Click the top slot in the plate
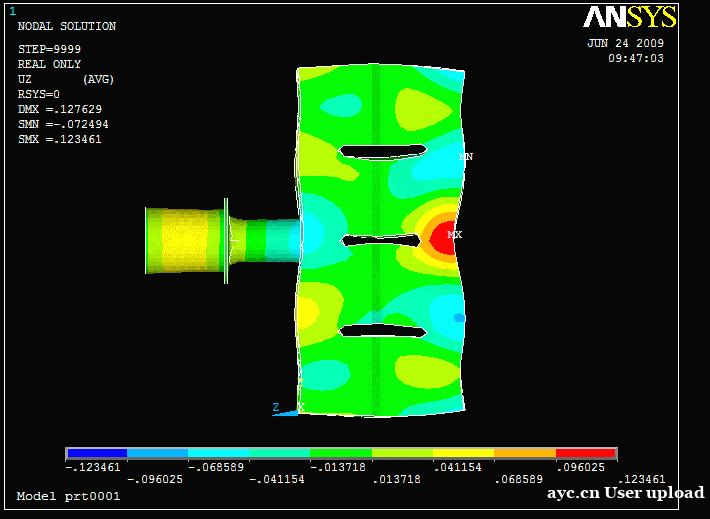Image resolution: width=710 pixels, height=519 pixels. pyautogui.click(x=382, y=151)
